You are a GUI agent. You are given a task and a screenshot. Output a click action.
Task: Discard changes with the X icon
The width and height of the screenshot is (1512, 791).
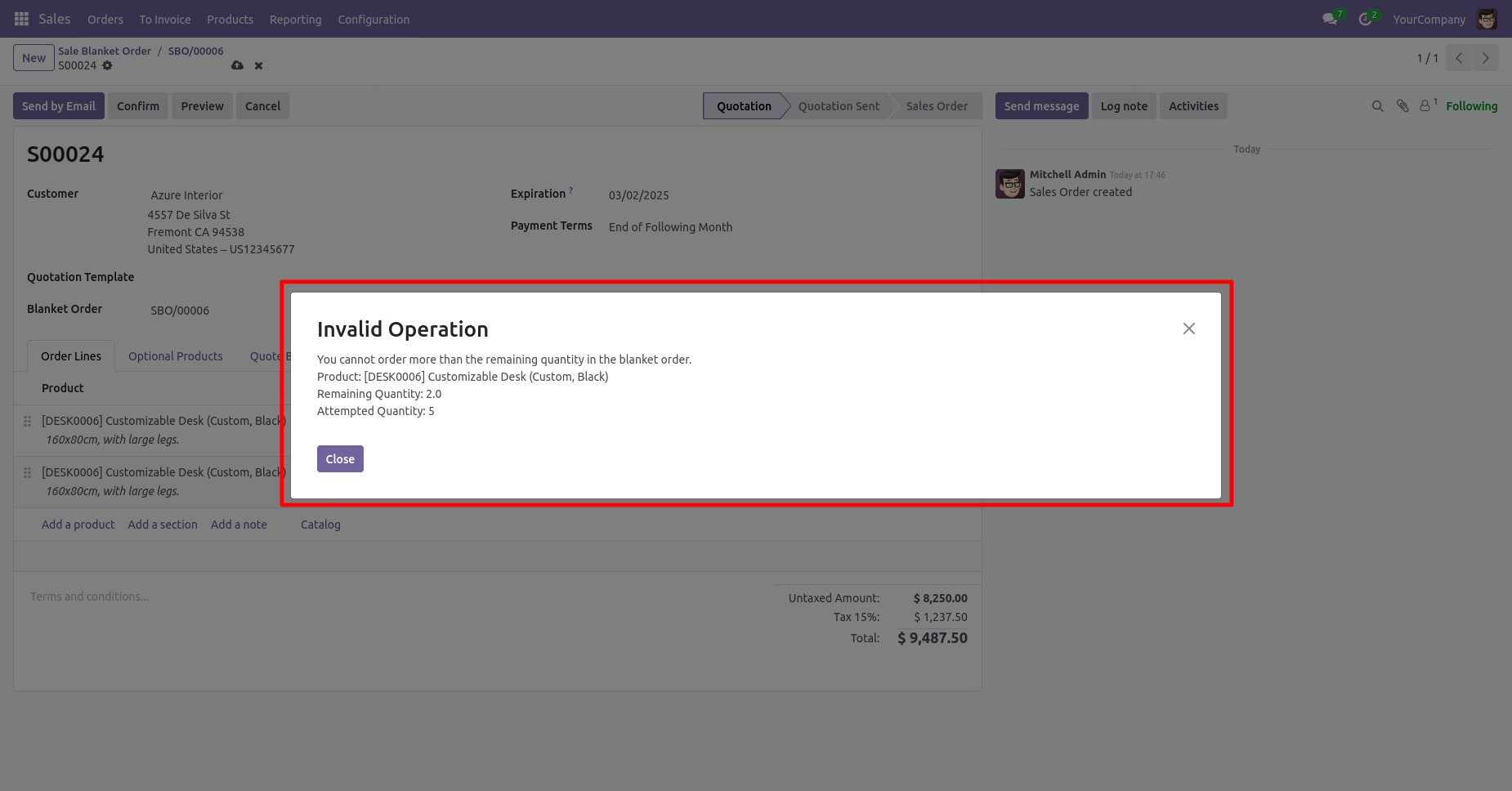(258, 65)
